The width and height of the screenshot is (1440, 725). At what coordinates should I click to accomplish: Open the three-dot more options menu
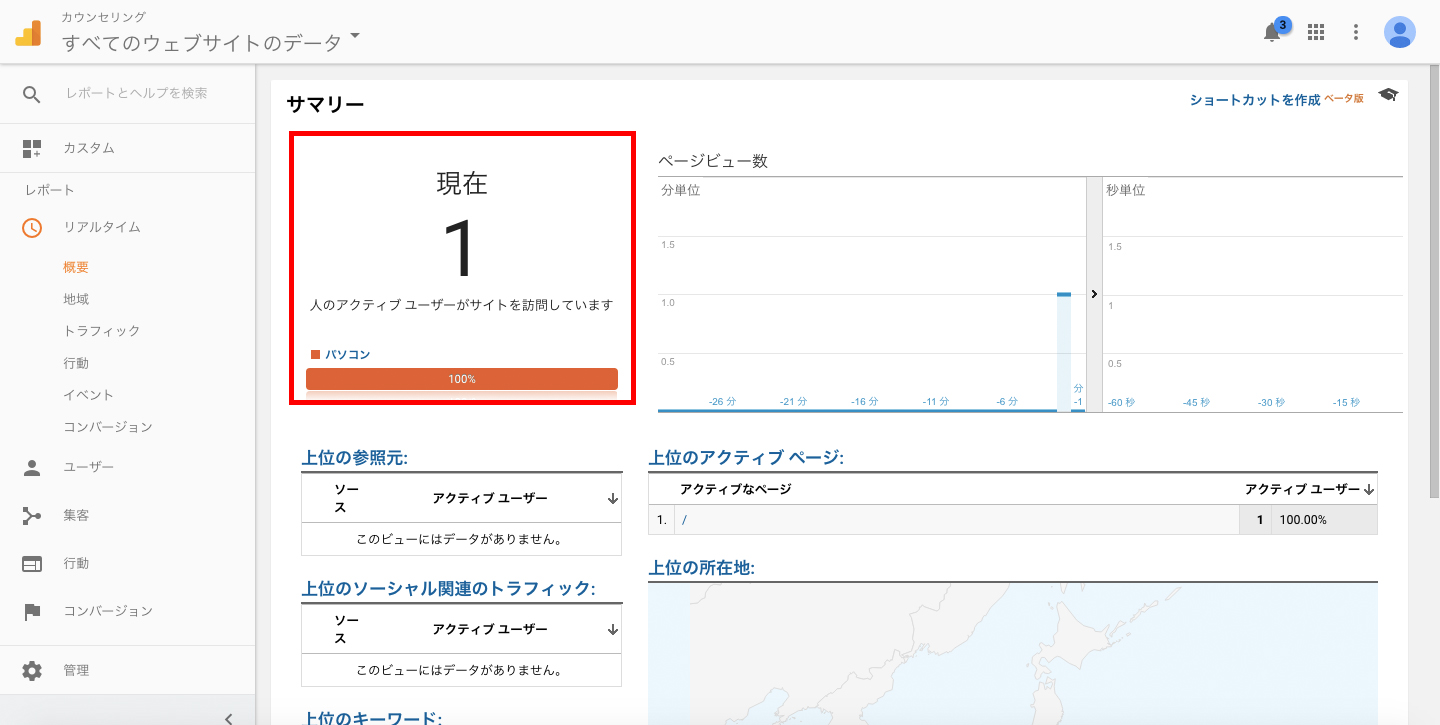(1356, 32)
